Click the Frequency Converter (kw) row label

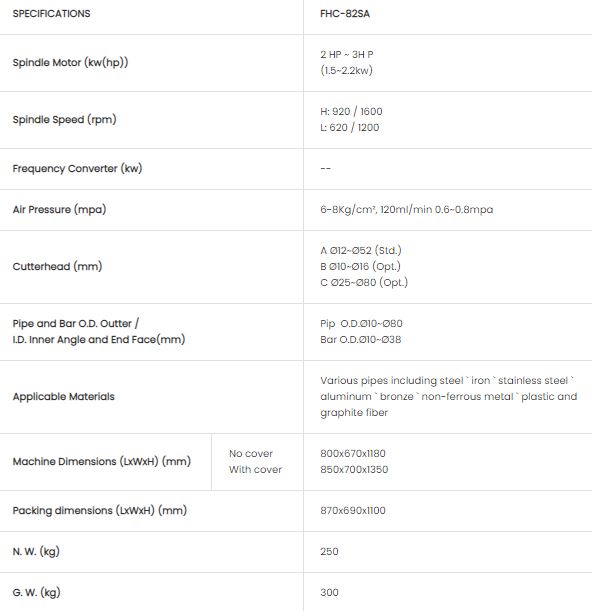coord(77,168)
